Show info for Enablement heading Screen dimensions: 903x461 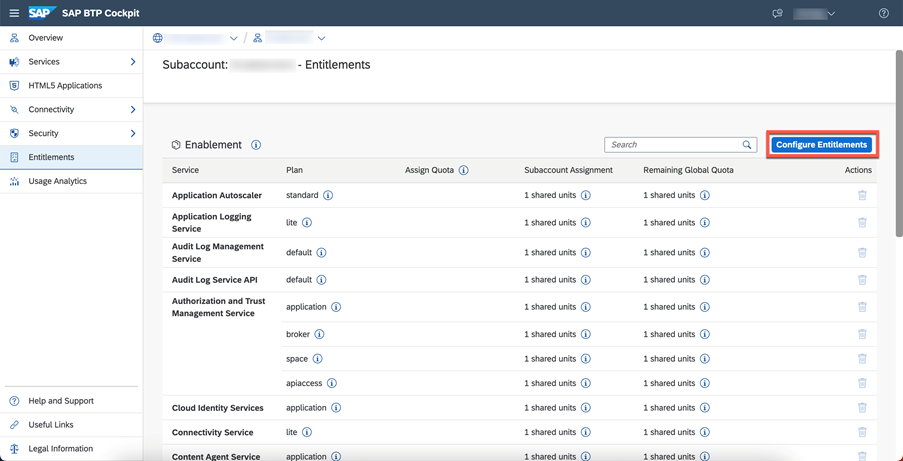point(256,145)
